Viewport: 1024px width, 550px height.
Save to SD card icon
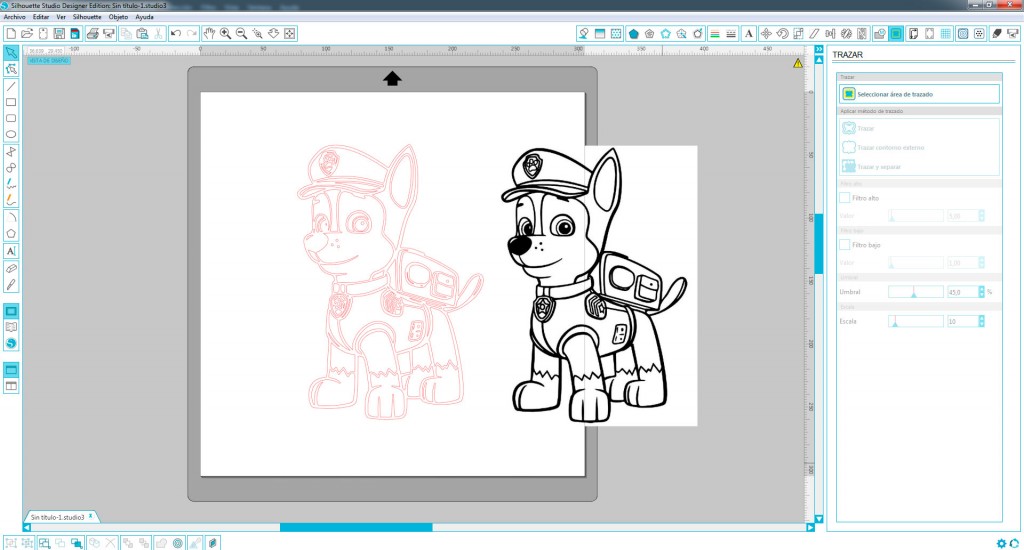[x=75, y=33]
